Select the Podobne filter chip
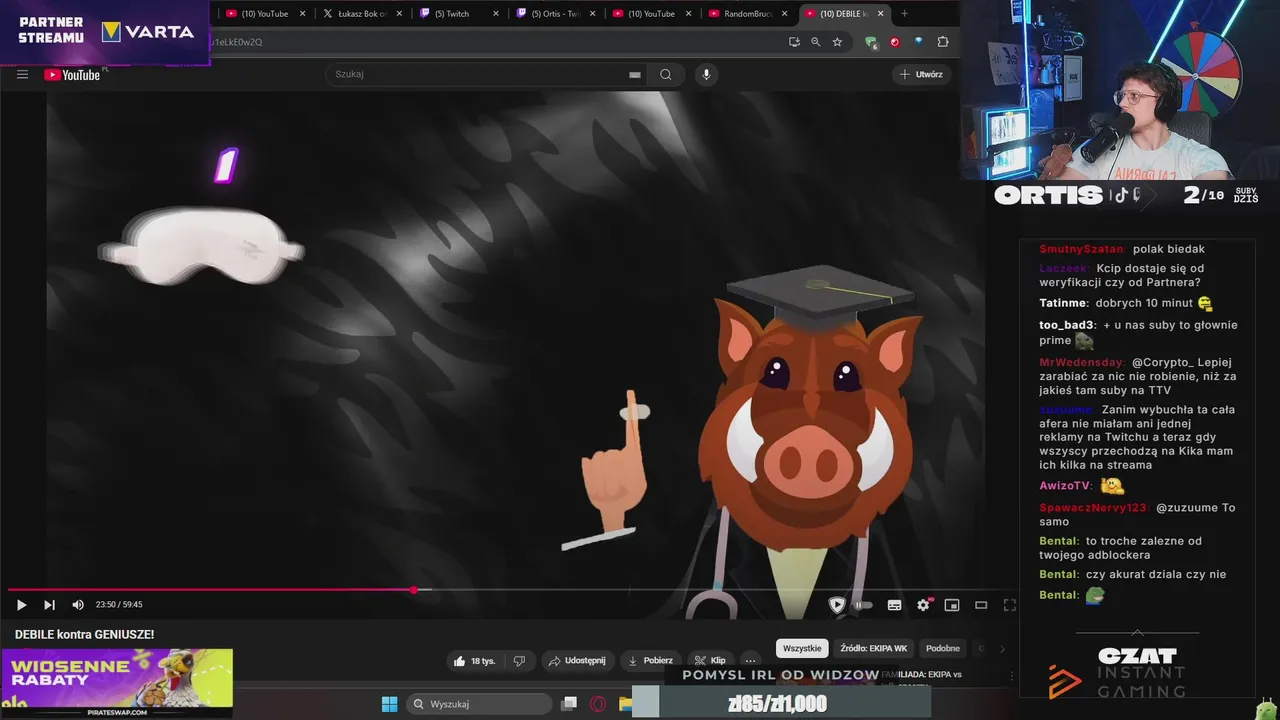Viewport: 1280px width, 720px height. [x=943, y=648]
